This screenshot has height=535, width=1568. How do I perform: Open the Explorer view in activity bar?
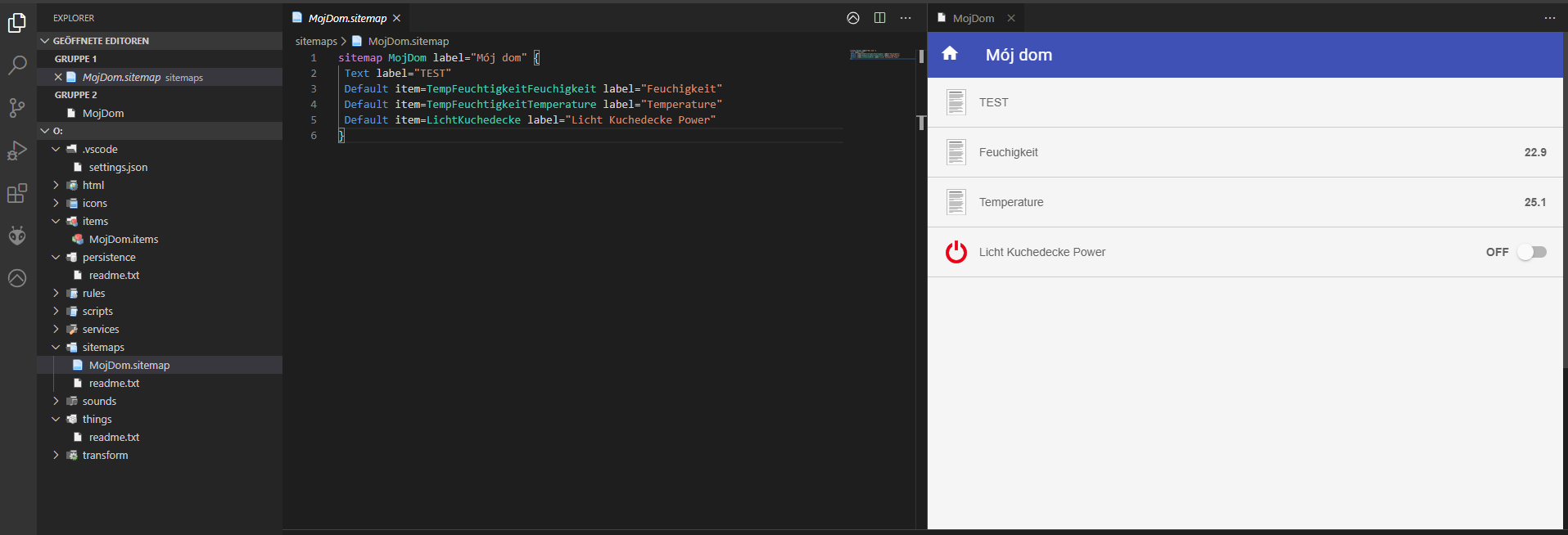[x=17, y=23]
